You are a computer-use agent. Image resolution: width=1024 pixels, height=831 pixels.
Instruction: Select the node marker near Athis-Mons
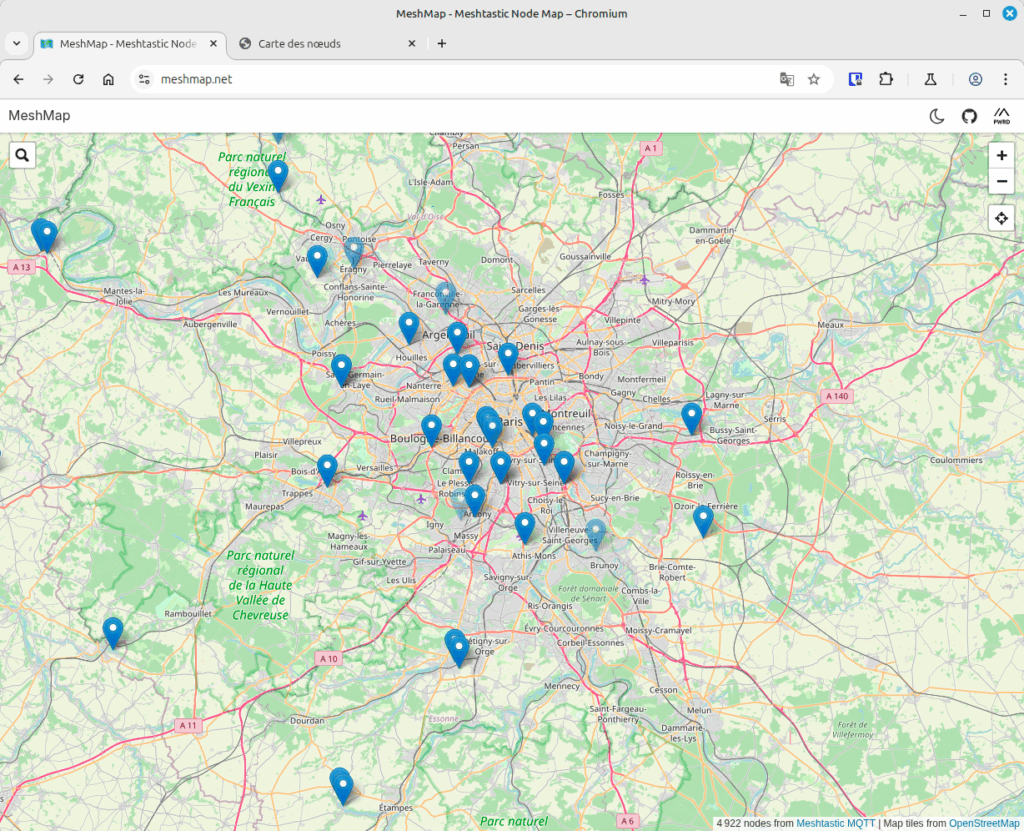coord(525,527)
